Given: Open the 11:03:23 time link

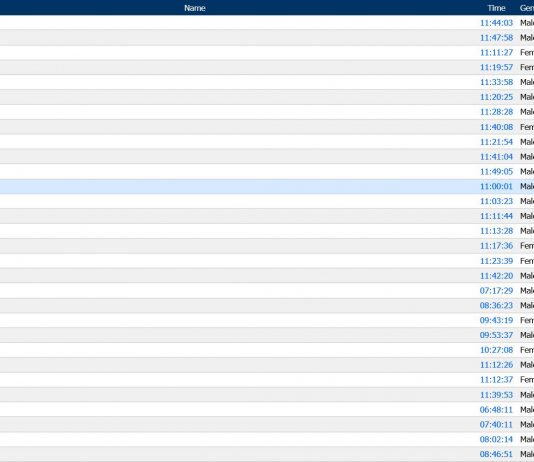Looking at the screenshot, I should click(x=496, y=201).
